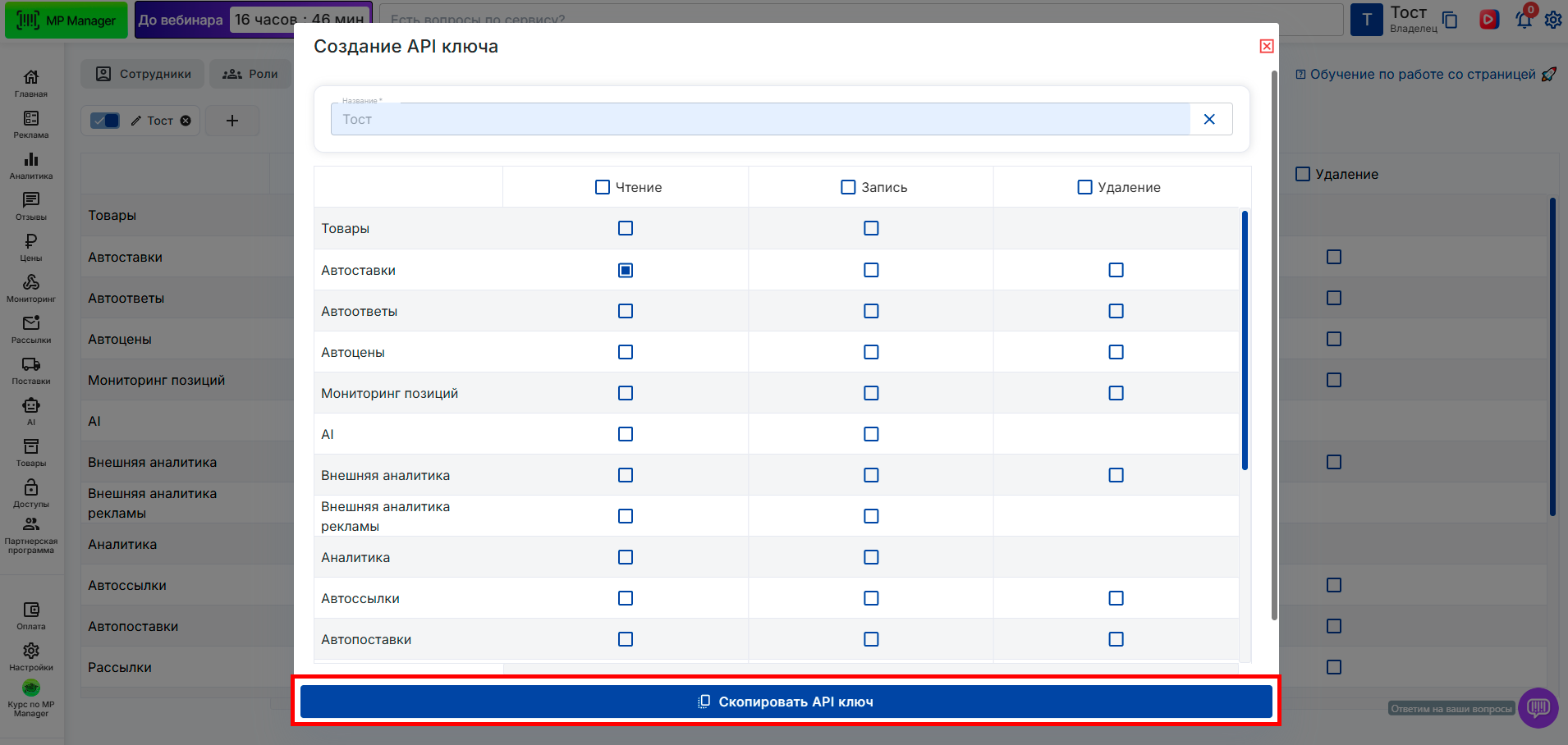Viewport: 1568px width, 745px height.
Task: Open the Главная sidebar icon
Action: click(31, 83)
